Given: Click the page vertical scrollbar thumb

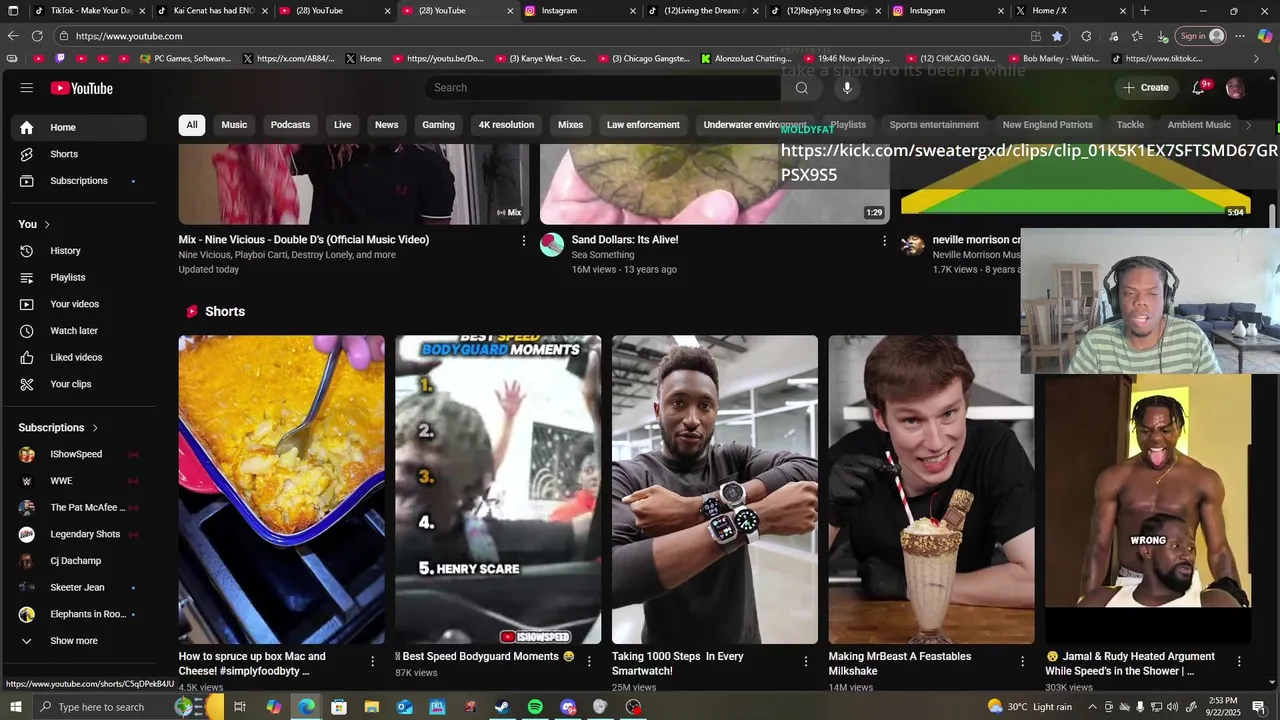Looking at the screenshot, I should 1273,216.
